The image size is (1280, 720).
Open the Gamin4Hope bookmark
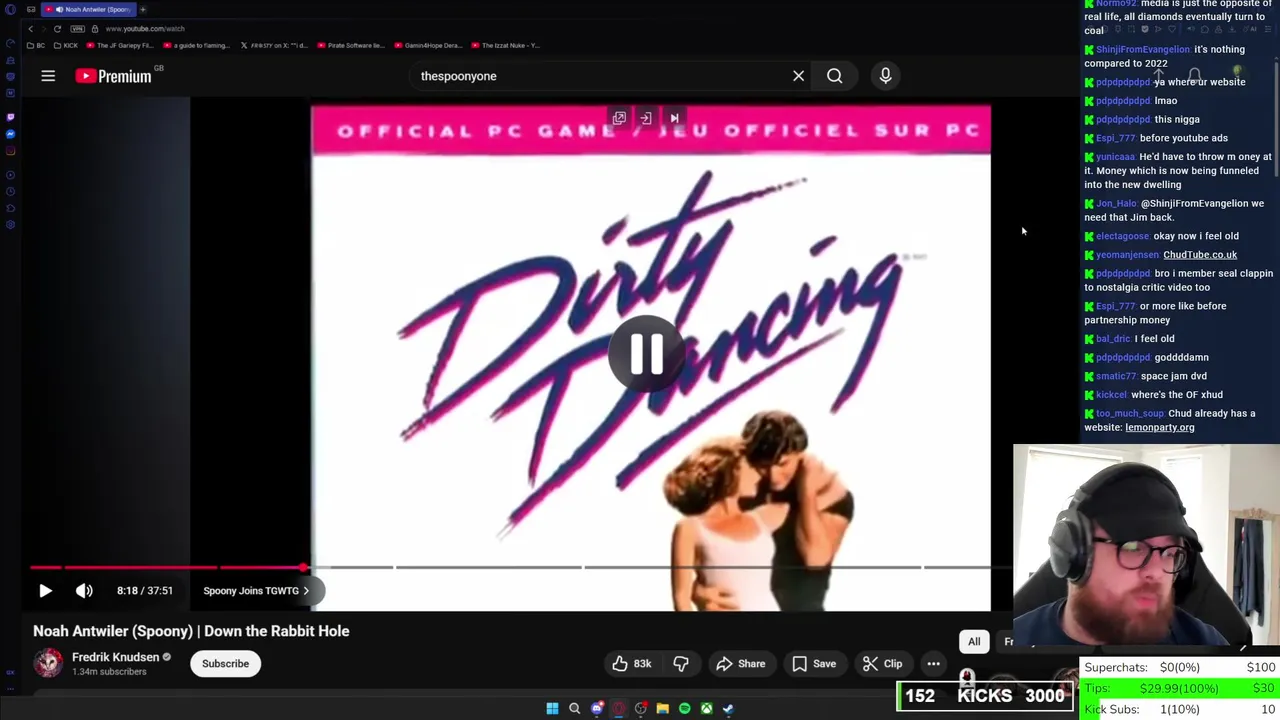(429, 45)
